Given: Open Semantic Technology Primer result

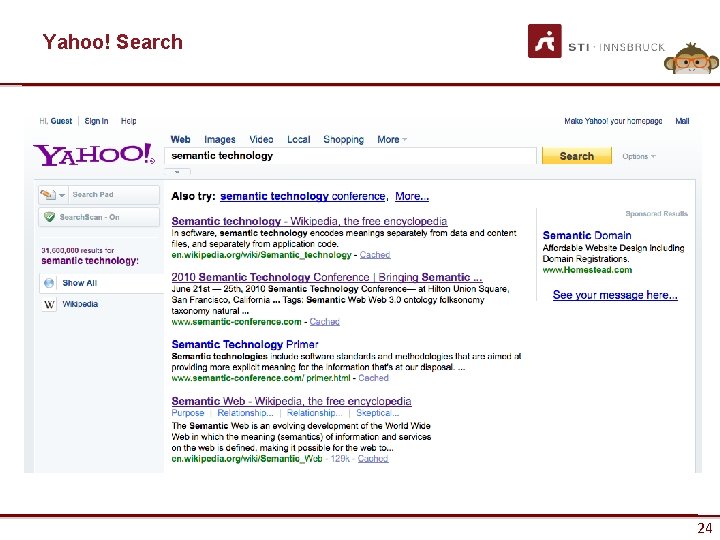Looking at the screenshot, I should 245,344.
